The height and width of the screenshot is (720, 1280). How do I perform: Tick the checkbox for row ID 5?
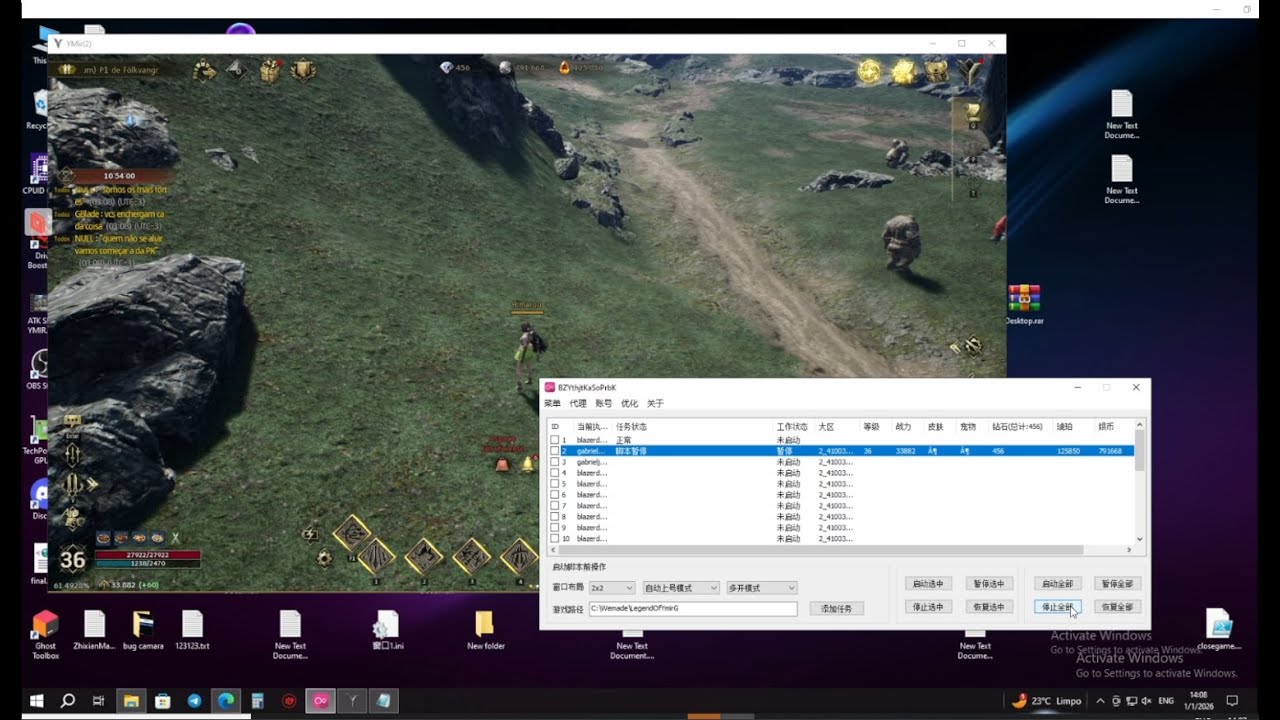pyautogui.click(x=555, y=484)
